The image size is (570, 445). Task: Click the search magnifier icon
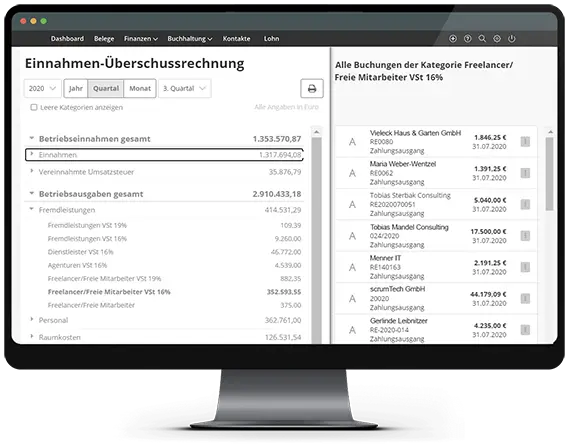pos(482,39)
